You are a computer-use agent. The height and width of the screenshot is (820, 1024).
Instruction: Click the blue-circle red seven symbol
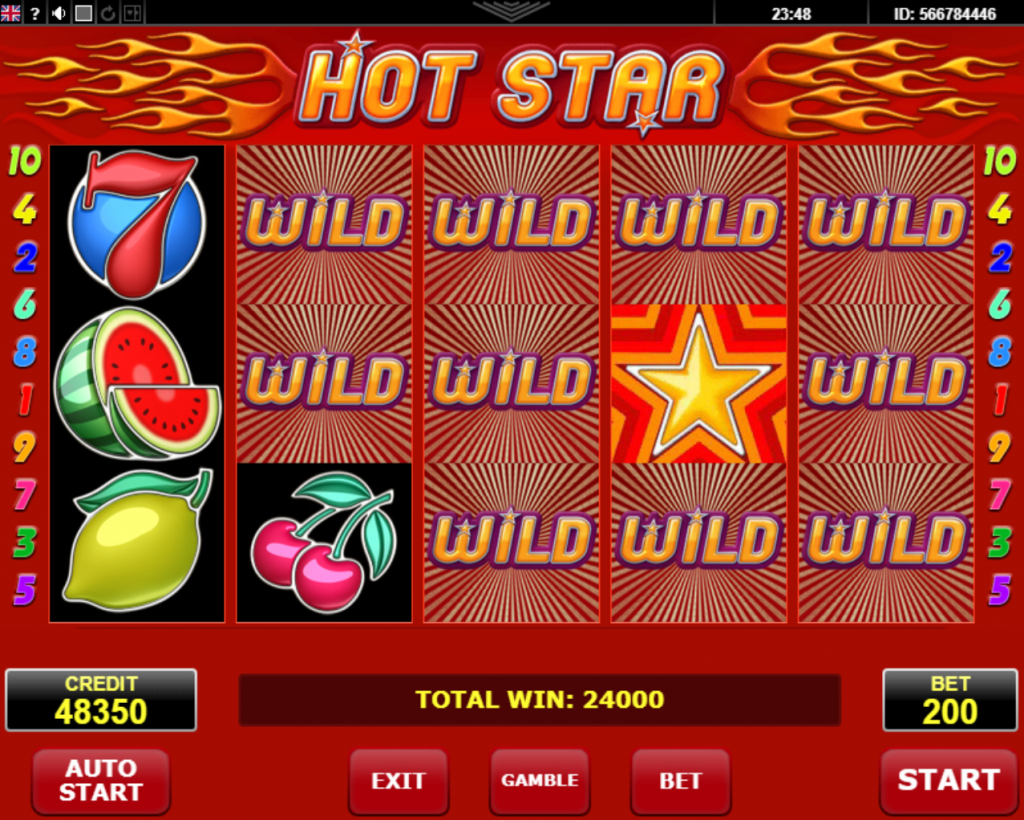tap(137, 224)
